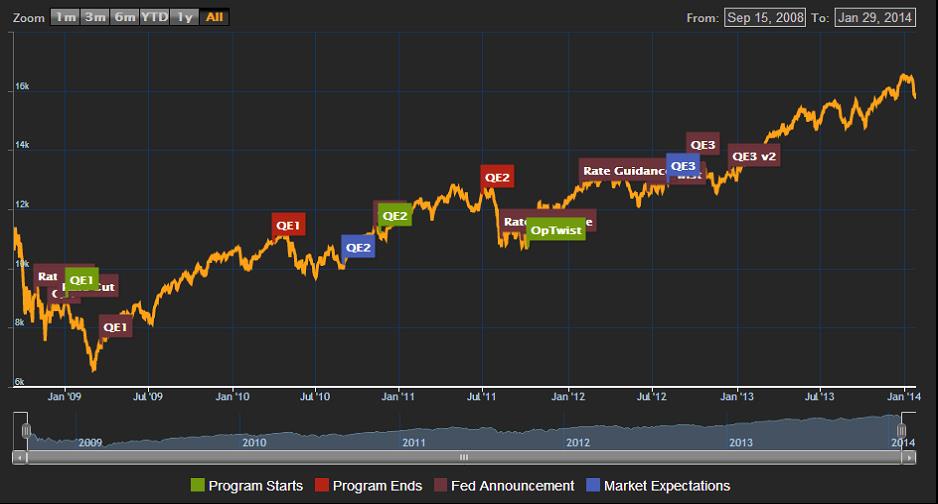Click the Jul '13 x-axis label
This screenshot has height=504, width=938.
819,396
